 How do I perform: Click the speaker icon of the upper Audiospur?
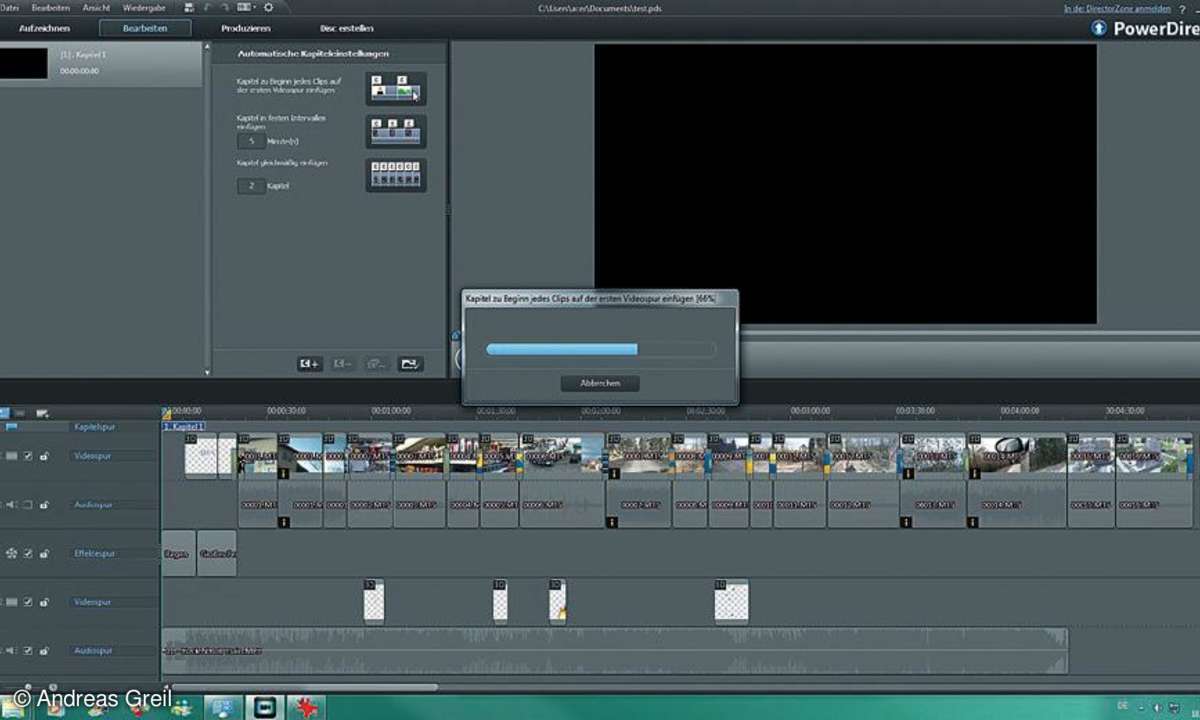tap(11, 505)
